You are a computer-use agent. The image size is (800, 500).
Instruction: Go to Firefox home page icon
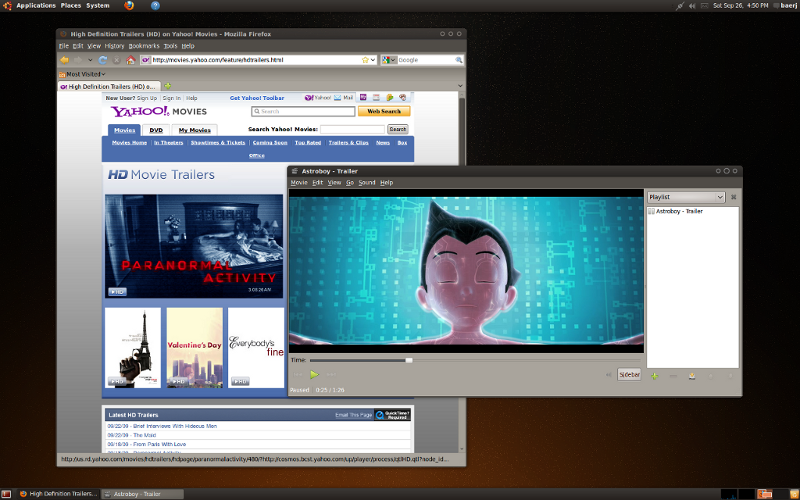131,60
